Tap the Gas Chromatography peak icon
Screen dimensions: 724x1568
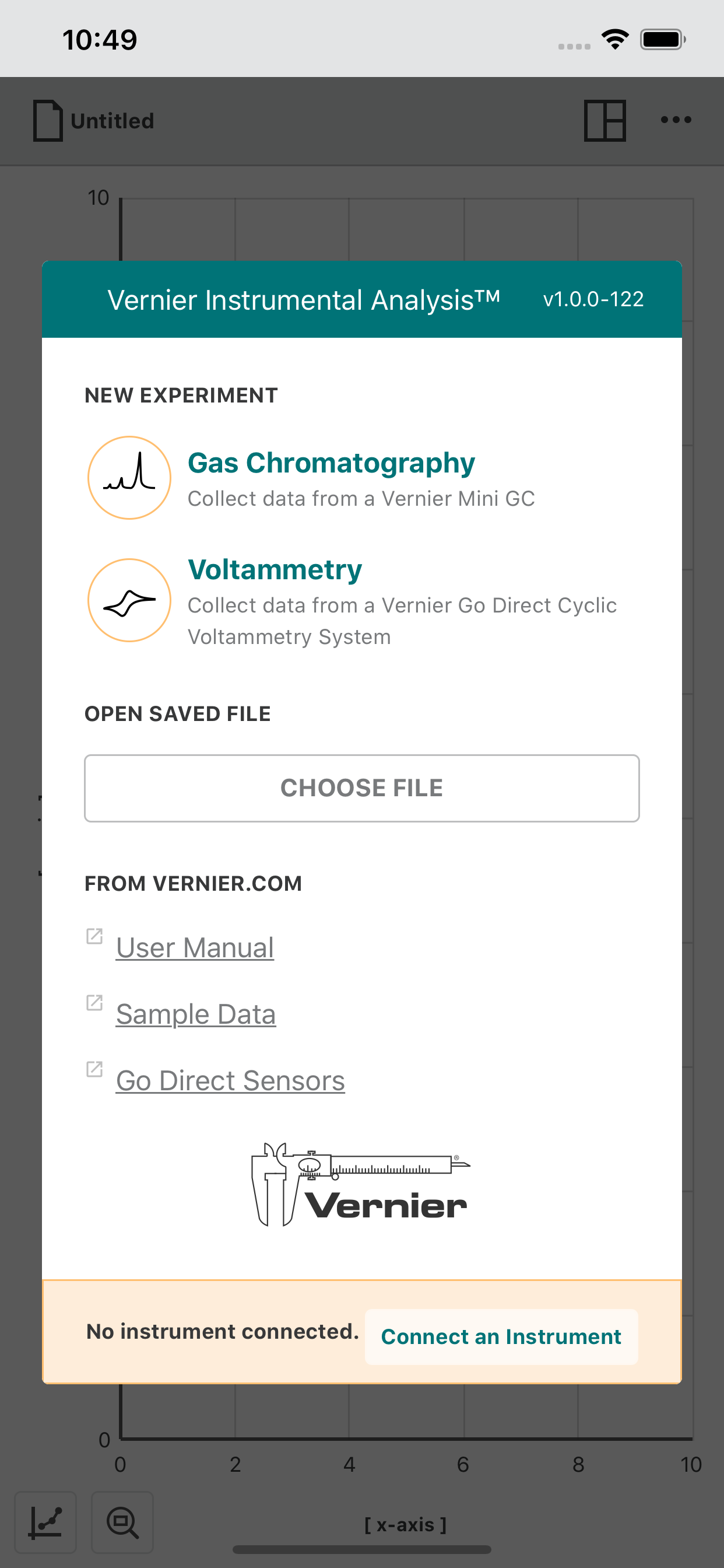point(129,478)
